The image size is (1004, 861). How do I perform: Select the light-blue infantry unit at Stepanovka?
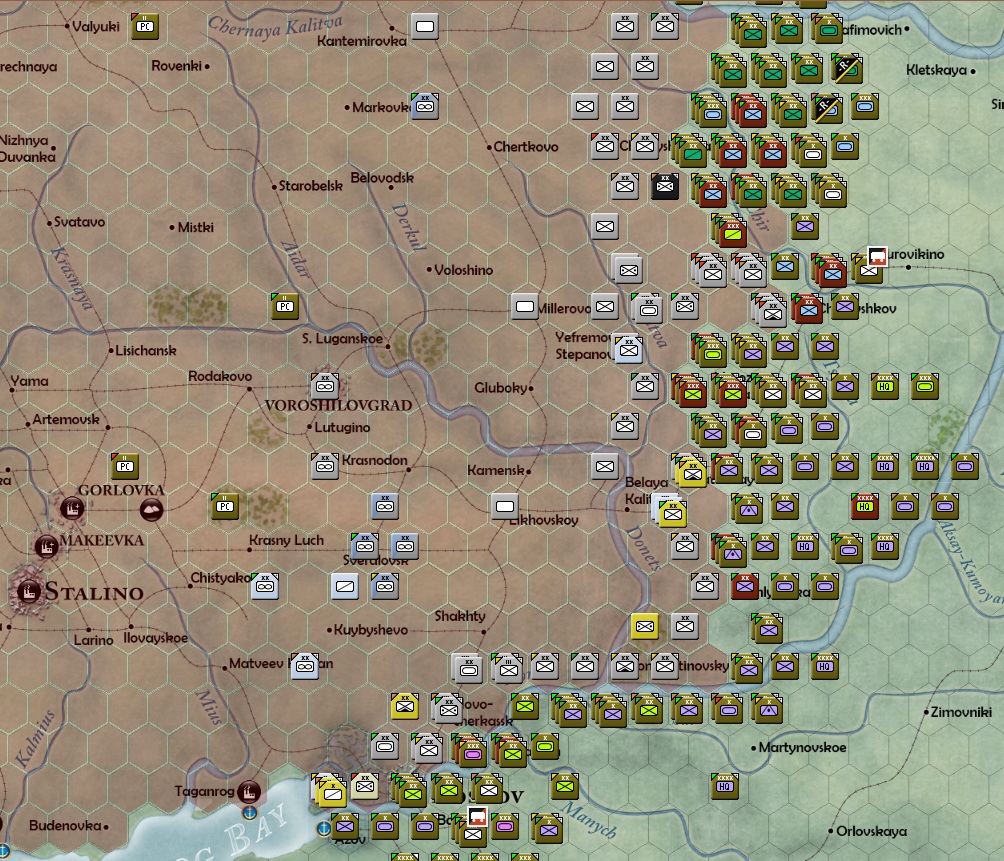(629, 350)
